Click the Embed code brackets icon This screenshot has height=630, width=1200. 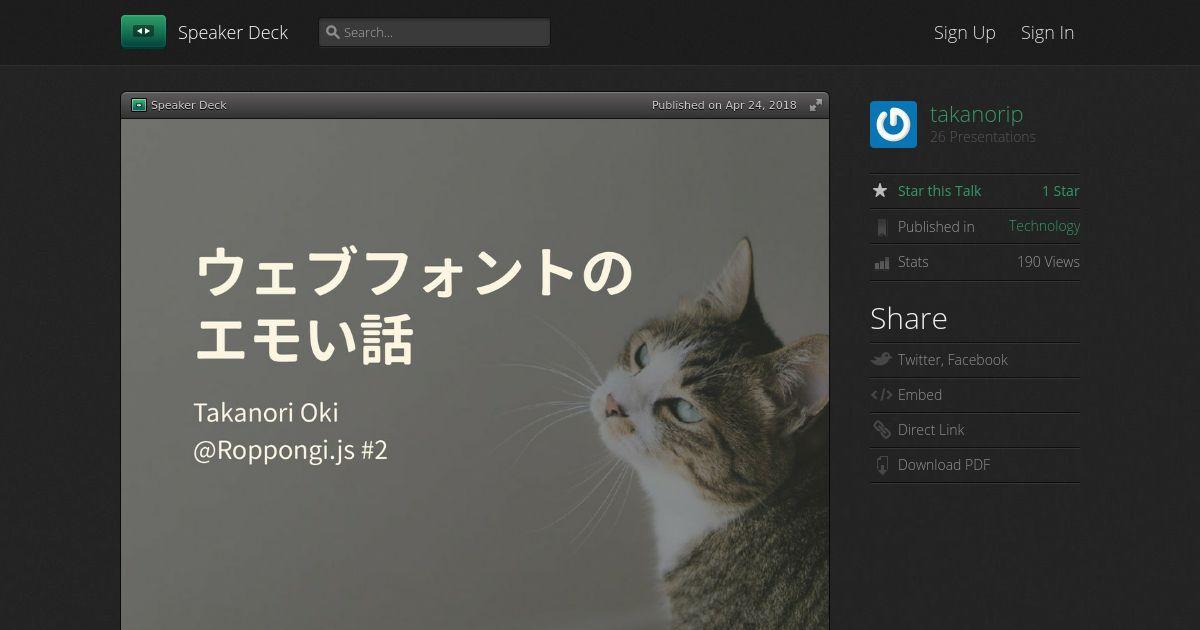click(881, 395)
